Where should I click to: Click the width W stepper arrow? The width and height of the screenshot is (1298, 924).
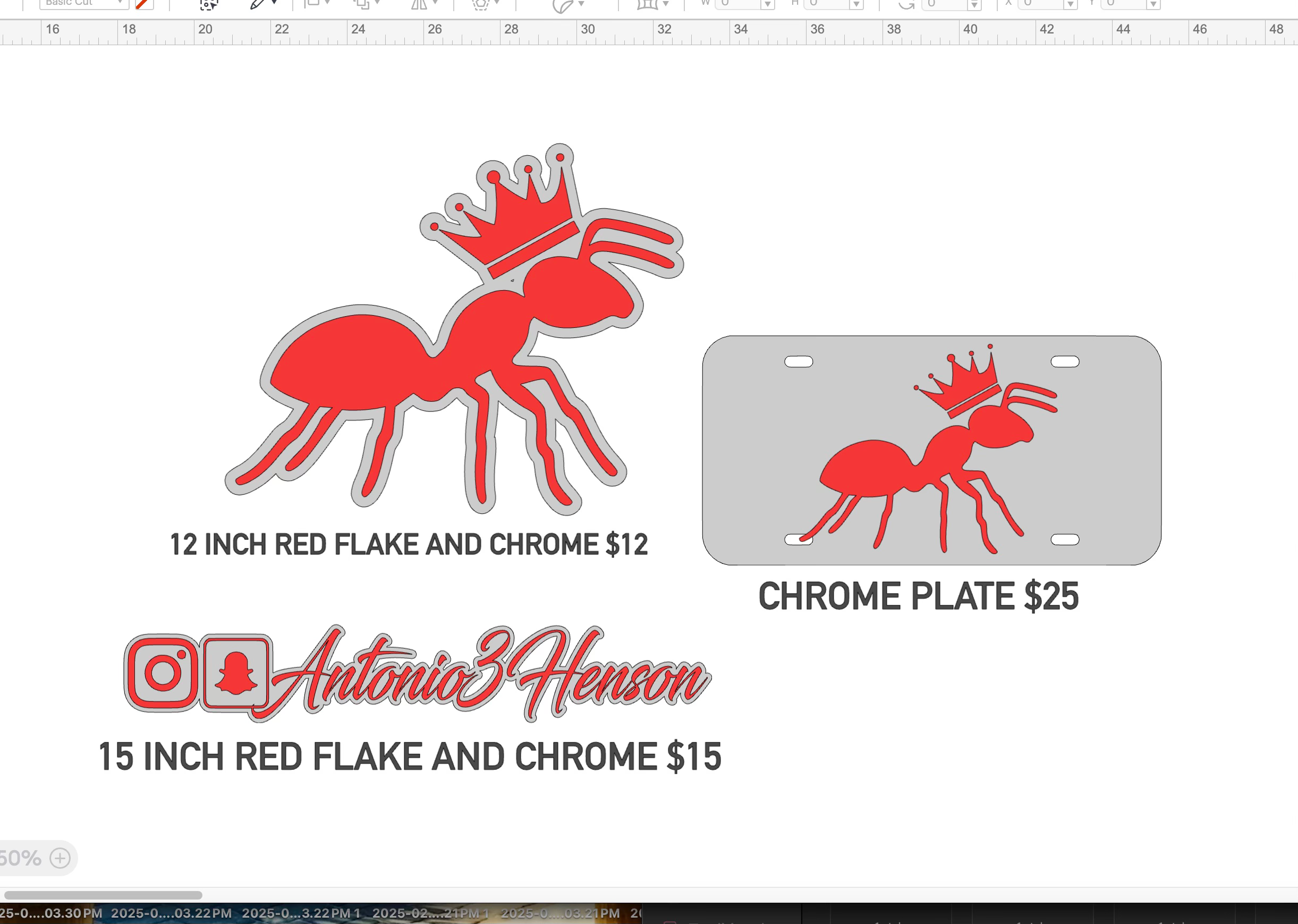tap(767, 5)
